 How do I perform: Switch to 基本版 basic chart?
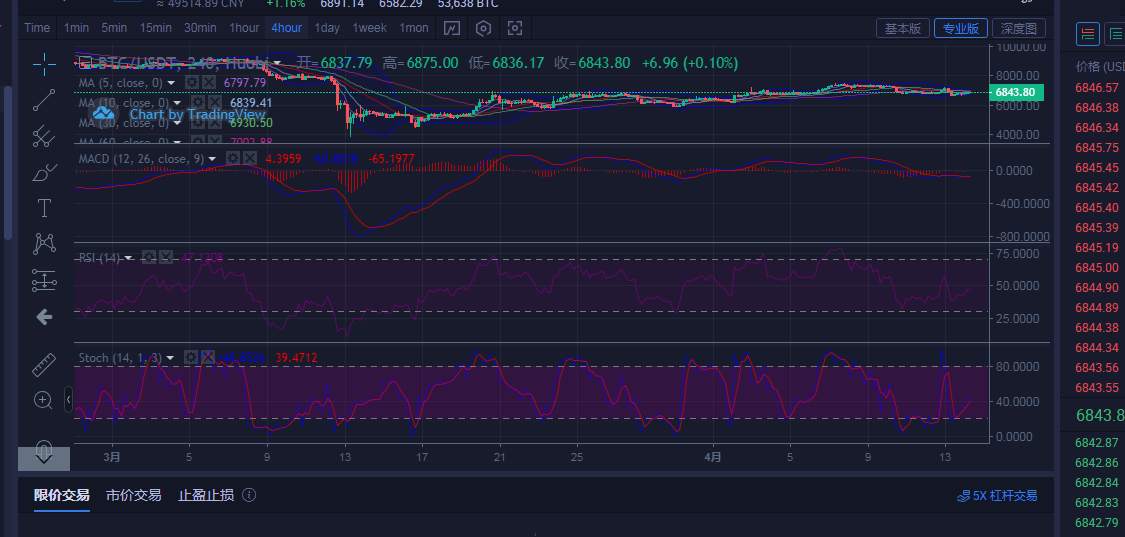click(903, 29)
